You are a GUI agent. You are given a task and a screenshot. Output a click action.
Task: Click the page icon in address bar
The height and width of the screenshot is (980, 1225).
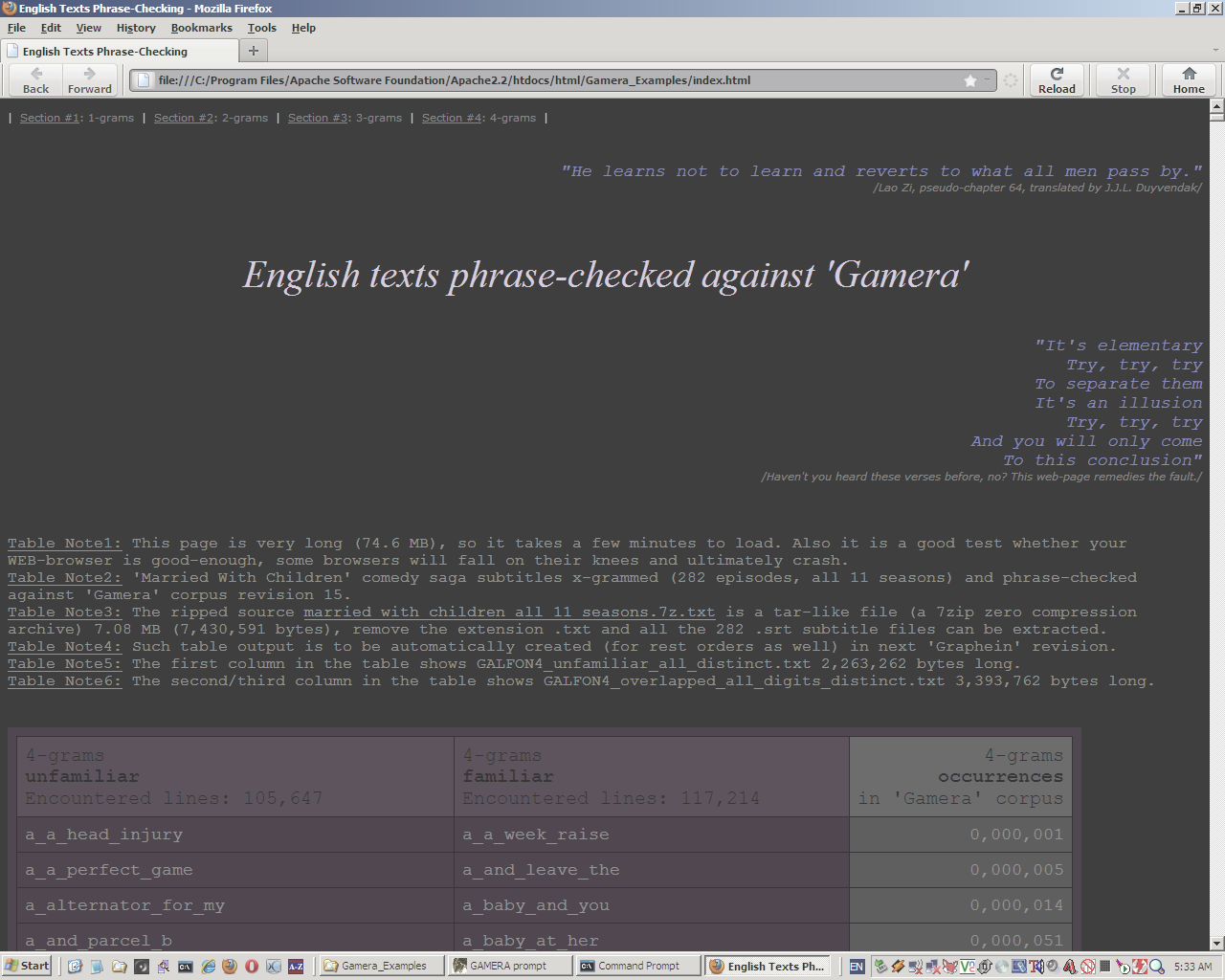click(x=143, y=80)
